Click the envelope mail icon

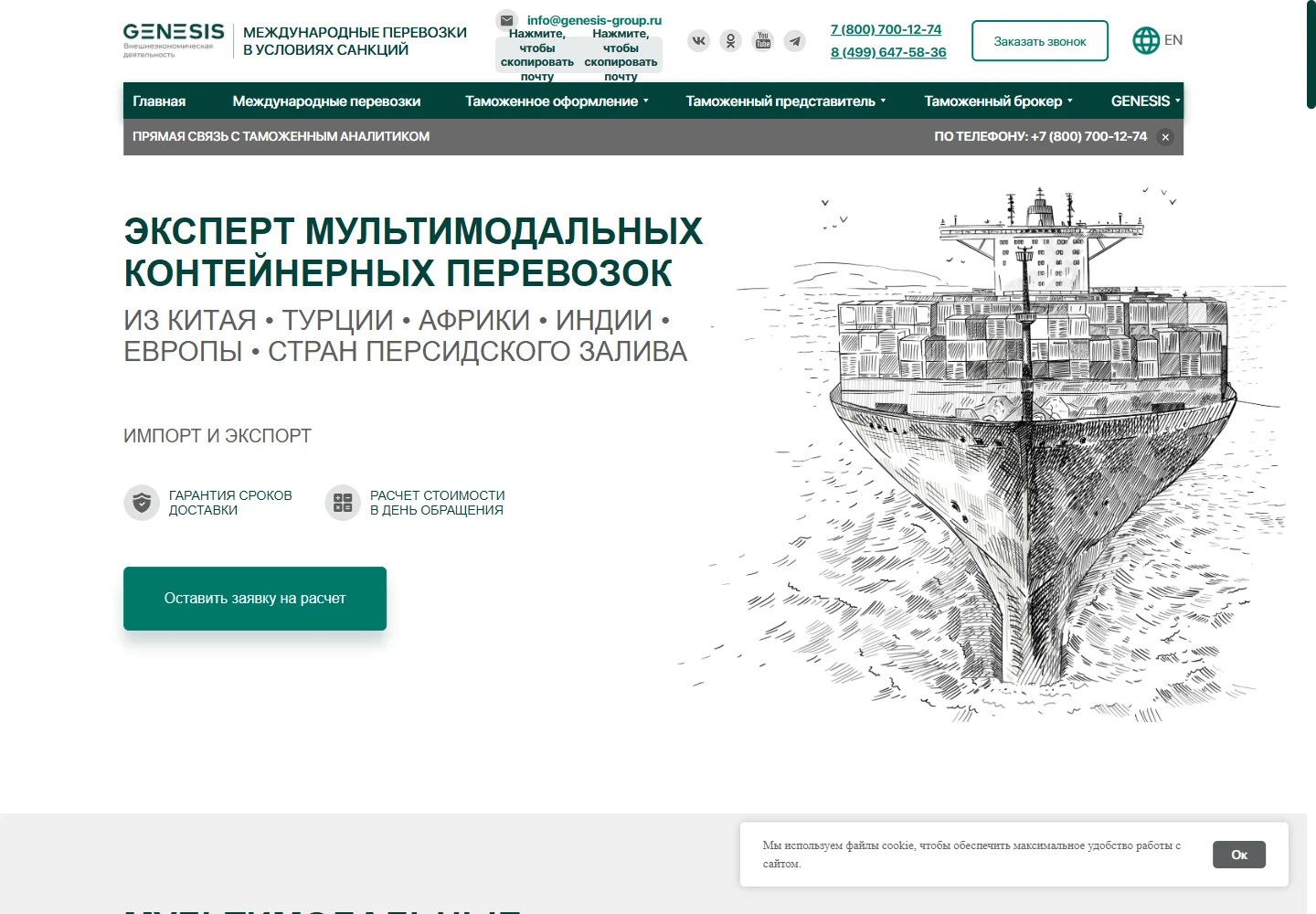[507, 20]
